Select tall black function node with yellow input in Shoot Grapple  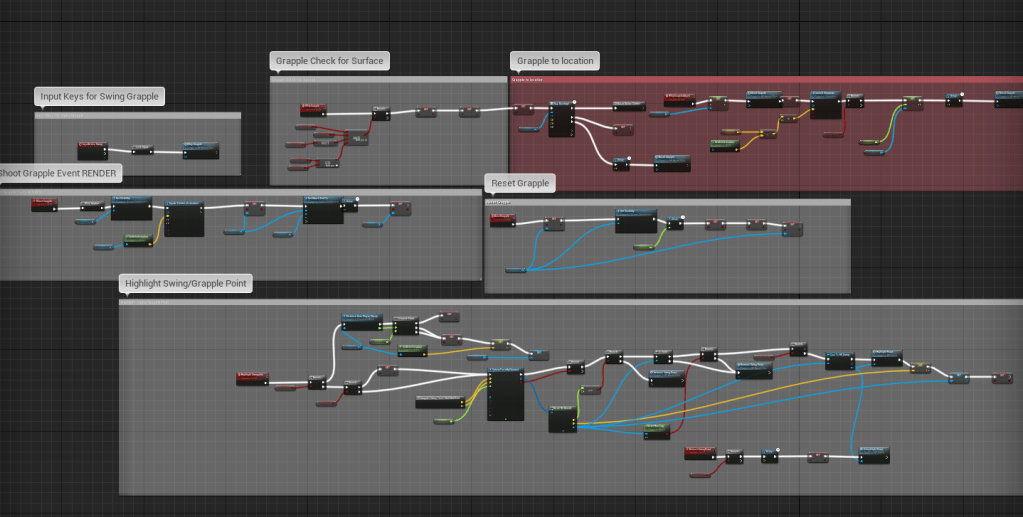pyautogui.click(x=184, y=218)
